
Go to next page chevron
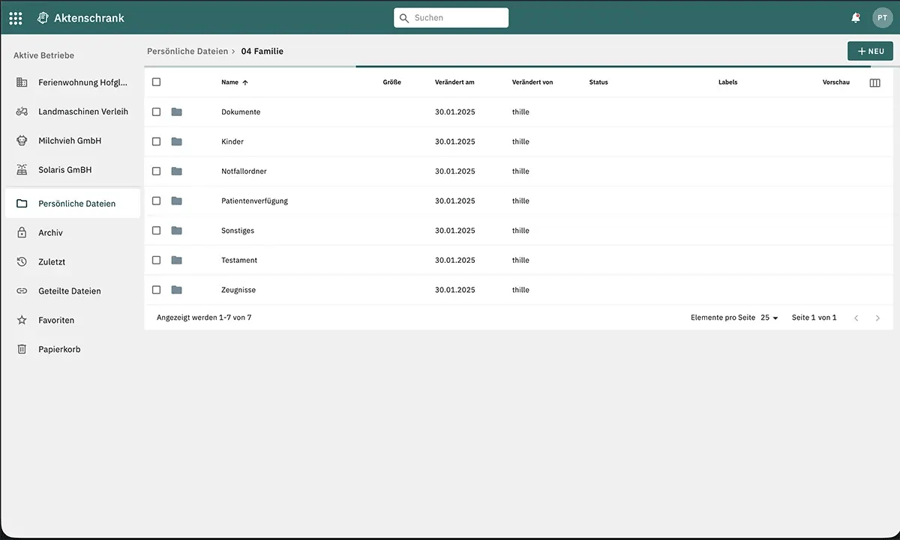click(x=878, y=318)
